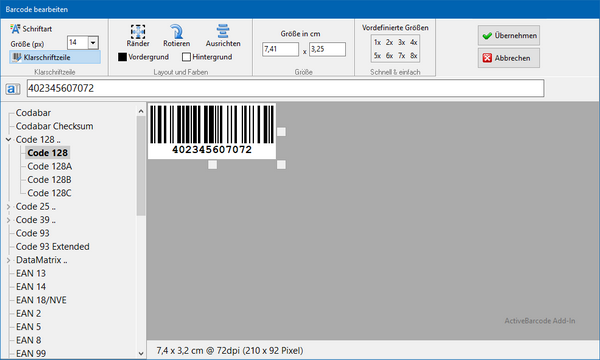Apply predefined size 5x
This screenshot has height=360, width=600.
coord(377,56)
